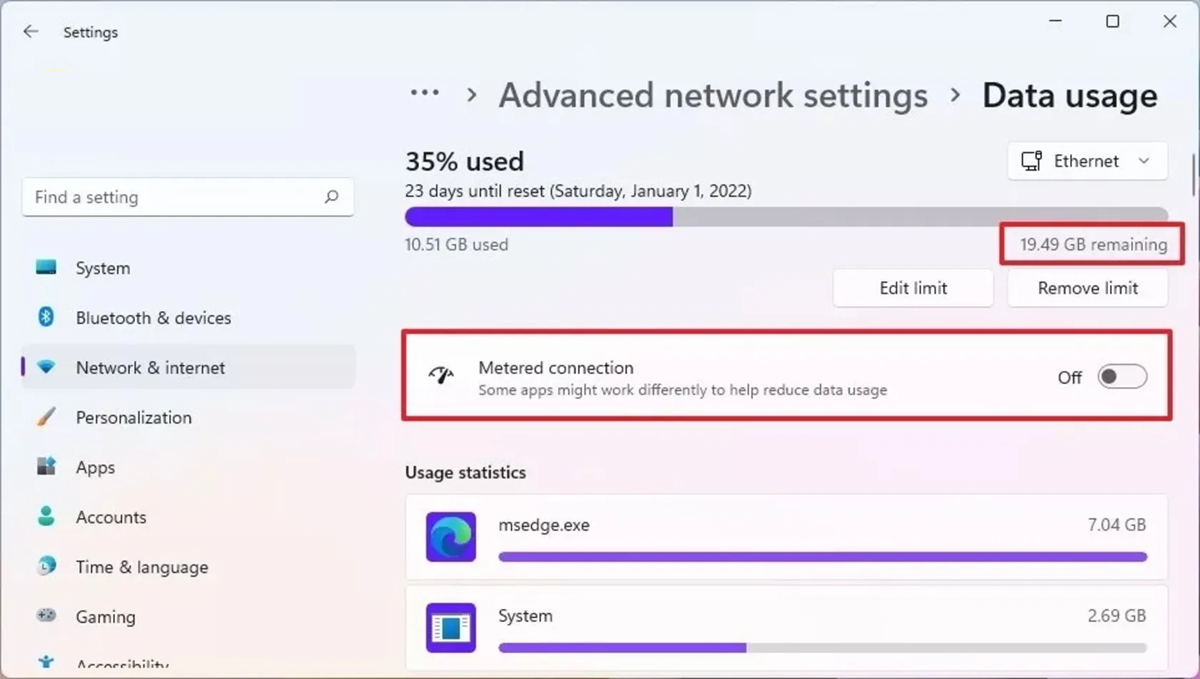Go to Advanced network settings breadcrumb
Viewport: 1200px width, 679px height.
[x=713, y=96]
